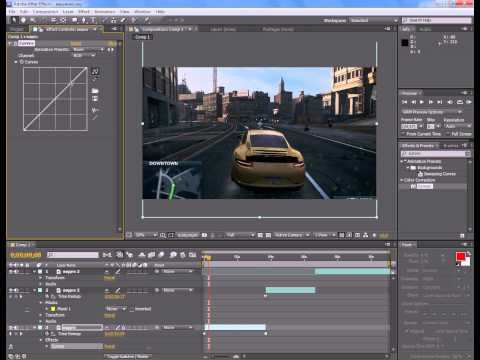The width and height of the screenshot is (480, 360).
Task: Open RAM Preview Options dropdown
Action: (432, 112)
